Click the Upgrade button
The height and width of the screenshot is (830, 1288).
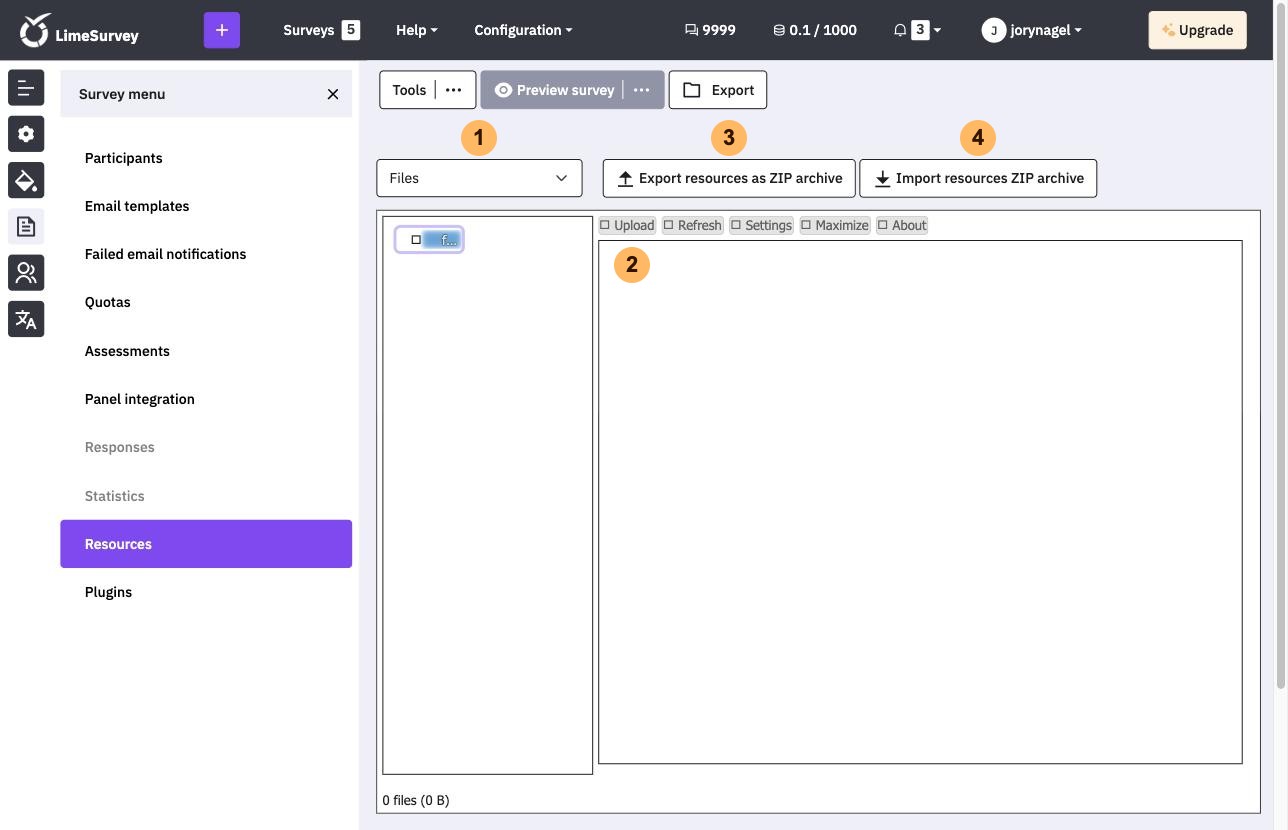(x=1198, y=30)
